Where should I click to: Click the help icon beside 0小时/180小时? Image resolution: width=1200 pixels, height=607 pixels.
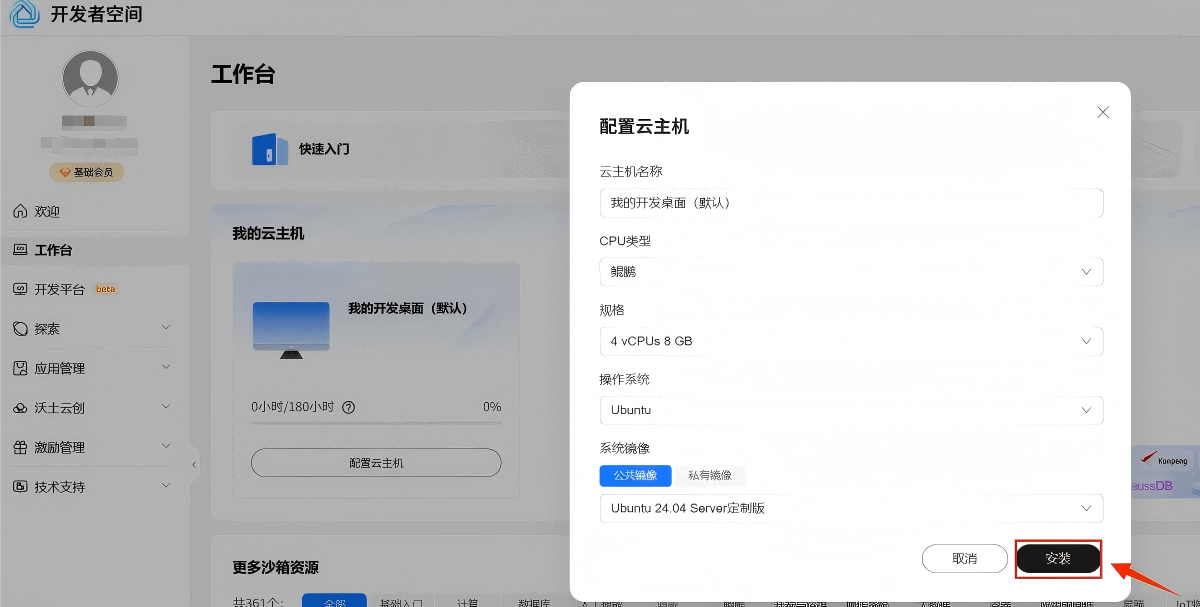tap(349, 407)
